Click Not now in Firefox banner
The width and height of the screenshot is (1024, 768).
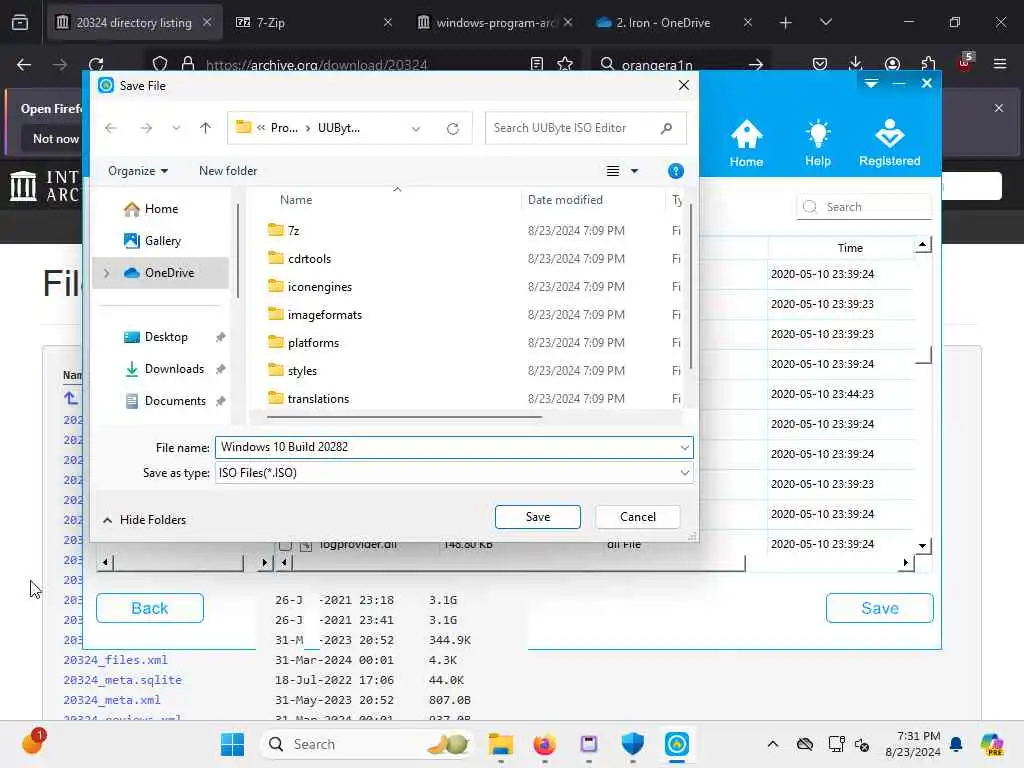click(x=56, y=138)
